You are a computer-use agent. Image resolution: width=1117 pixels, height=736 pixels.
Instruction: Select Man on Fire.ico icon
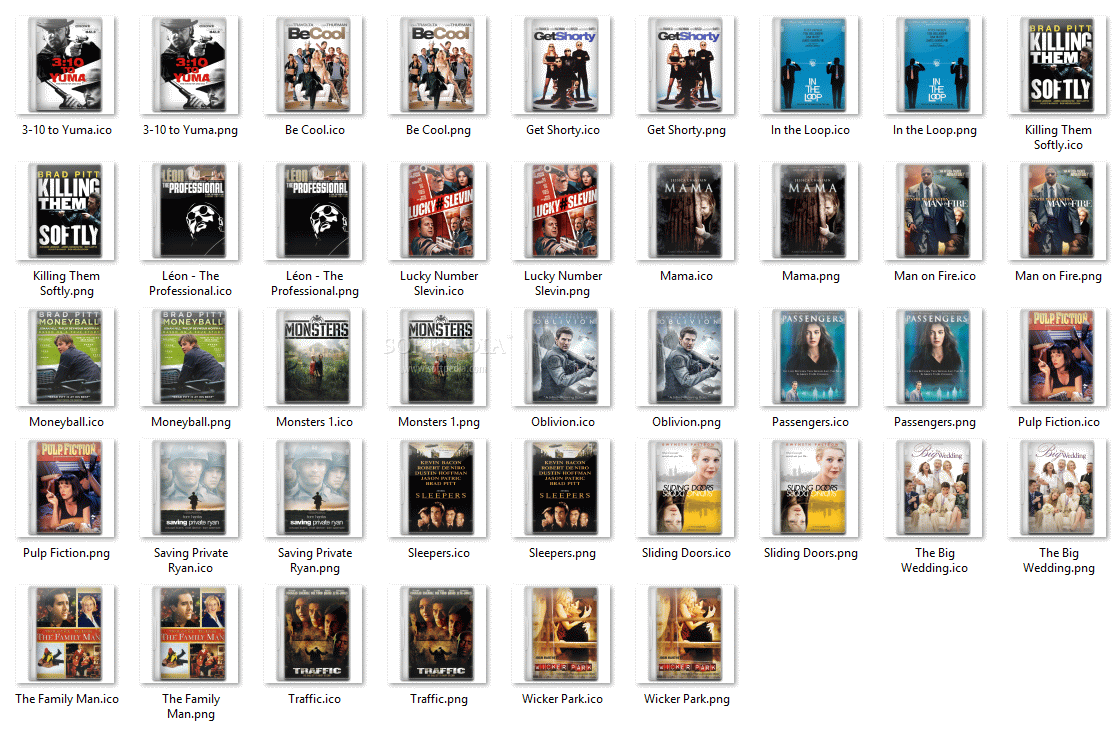pyautogui.click(x=935, y=212)
